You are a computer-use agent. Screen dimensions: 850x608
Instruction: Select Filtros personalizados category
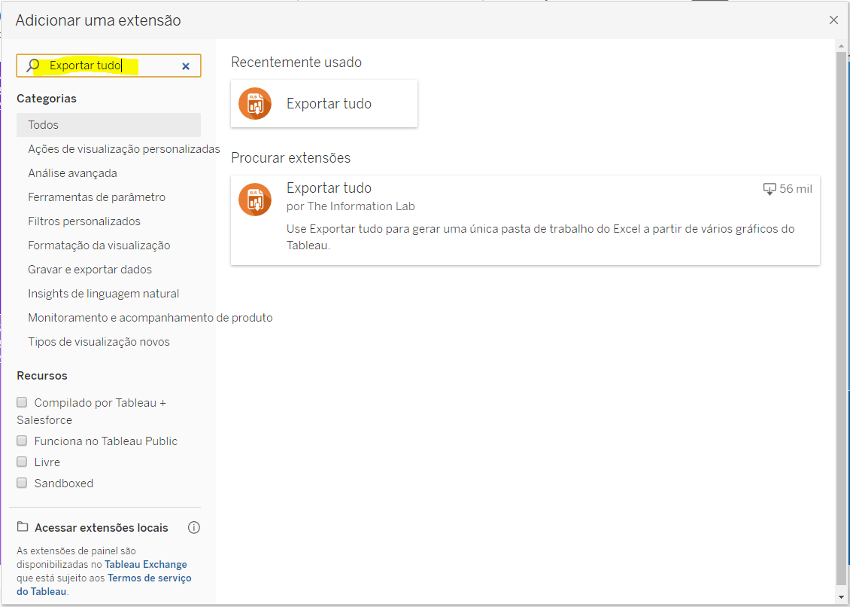point(84,222)
